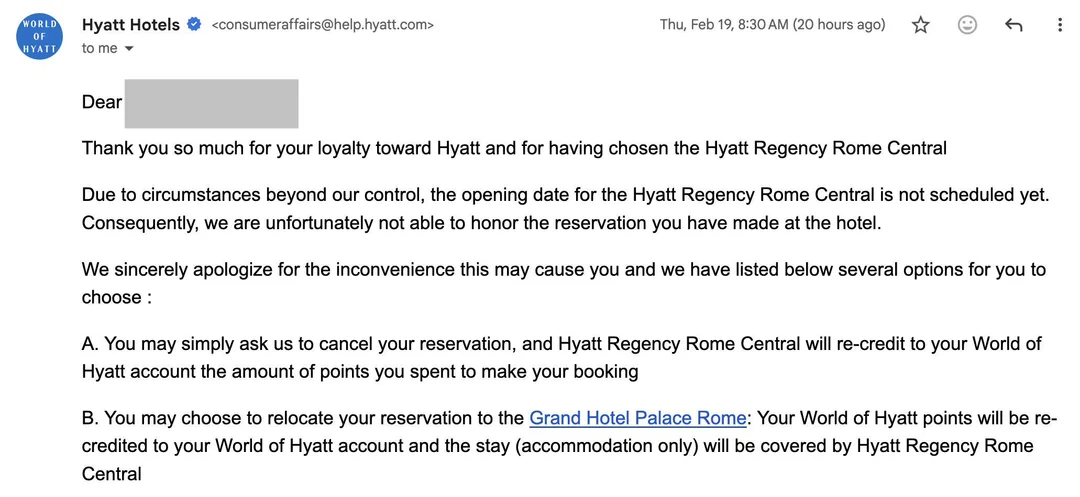Image resolution: width=1080 pixels, height=497 pixels.
Task: Star this Hyatt Hotels email
Action: pos(921,26)
